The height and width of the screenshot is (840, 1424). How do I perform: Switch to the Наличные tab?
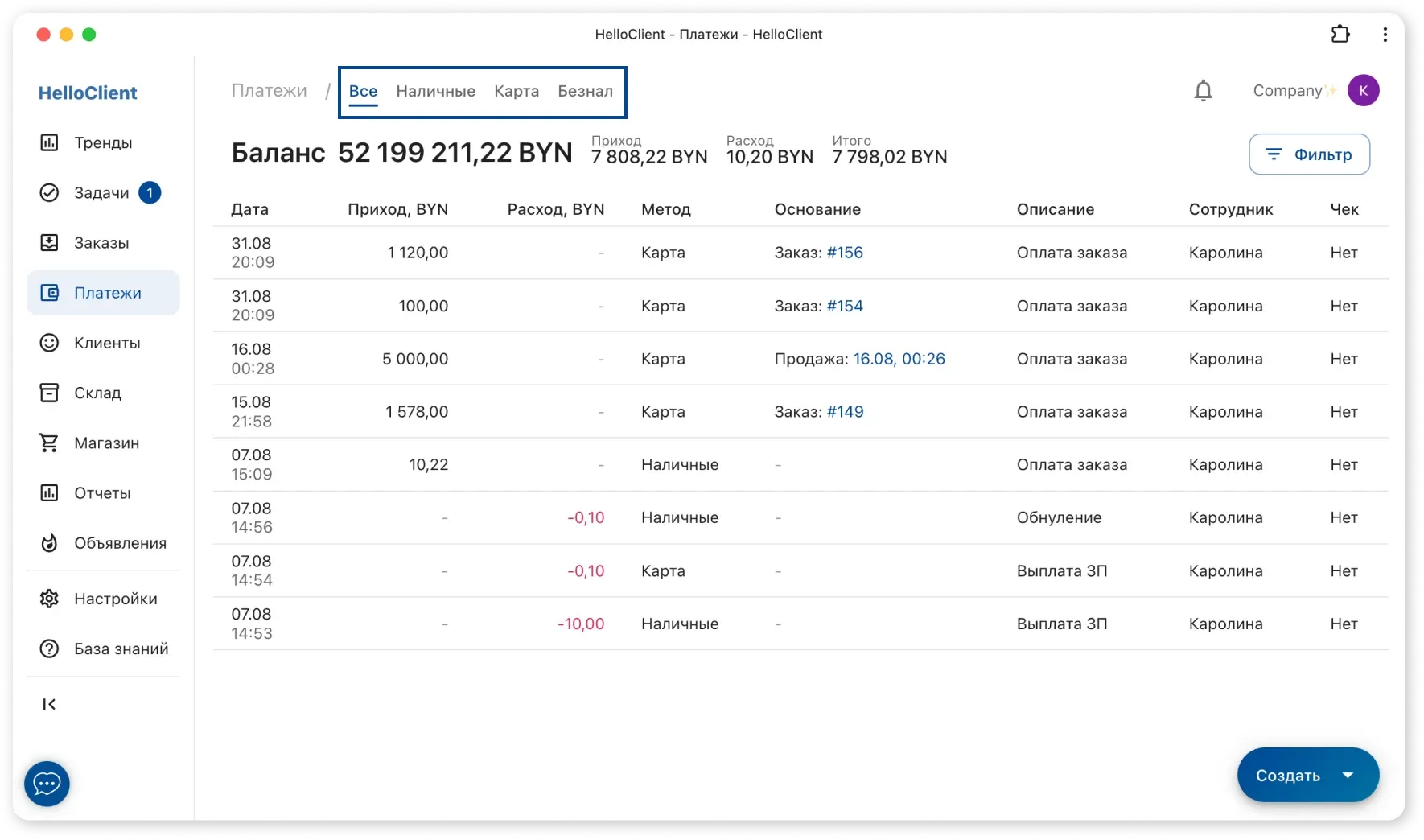pos(435,91)
